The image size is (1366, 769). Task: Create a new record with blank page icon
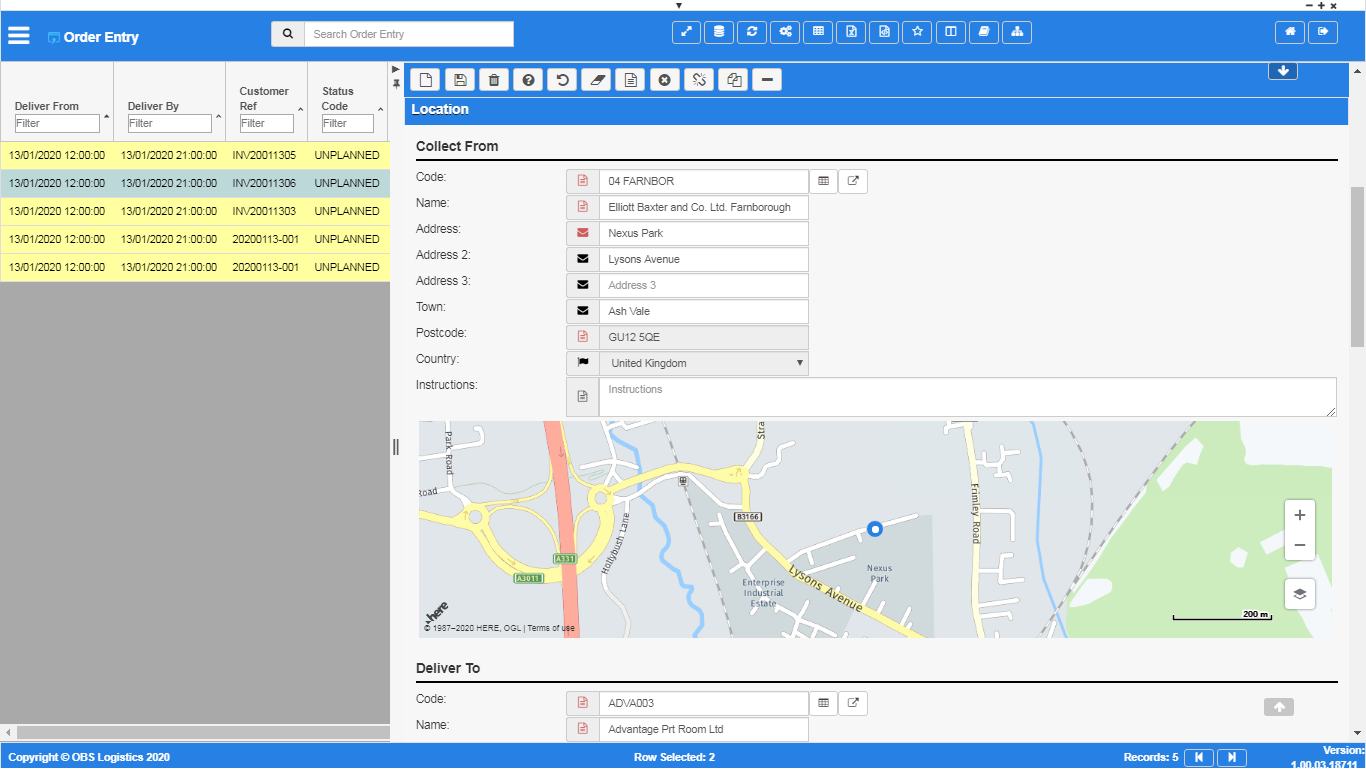(x=426, y=80)
